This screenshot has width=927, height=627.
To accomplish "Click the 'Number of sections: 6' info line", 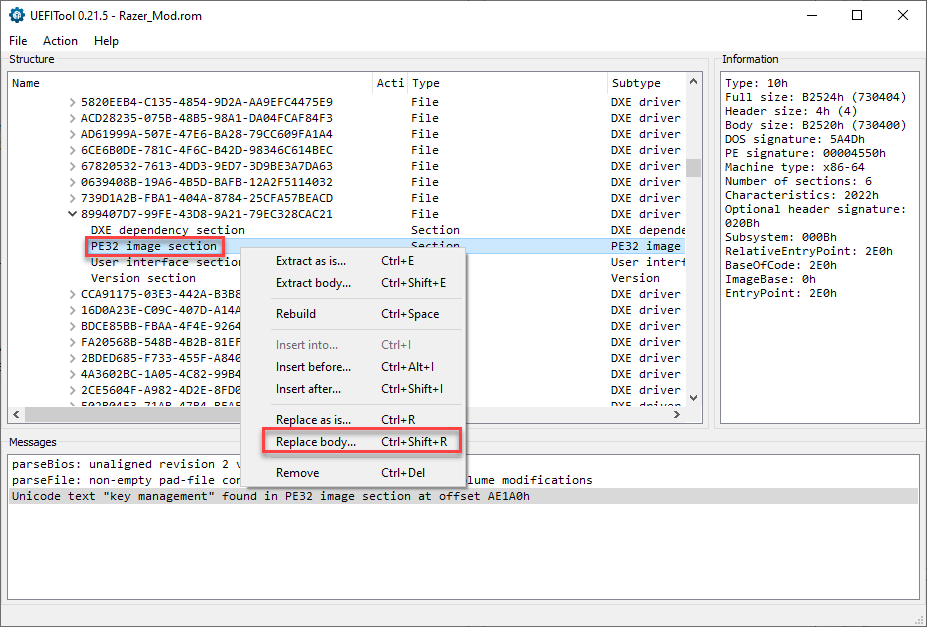I will (798, 181).
